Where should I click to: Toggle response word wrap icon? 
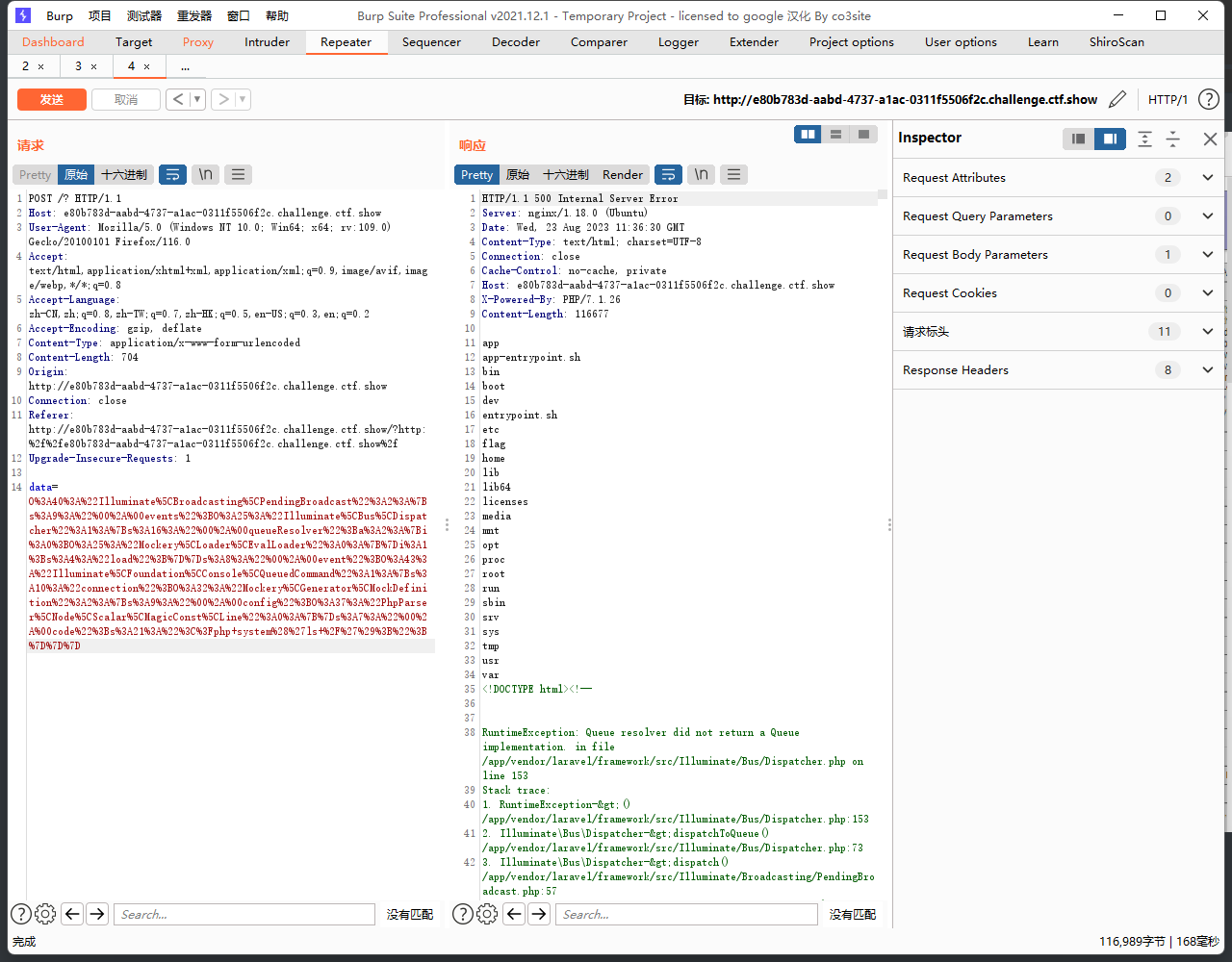668,174
